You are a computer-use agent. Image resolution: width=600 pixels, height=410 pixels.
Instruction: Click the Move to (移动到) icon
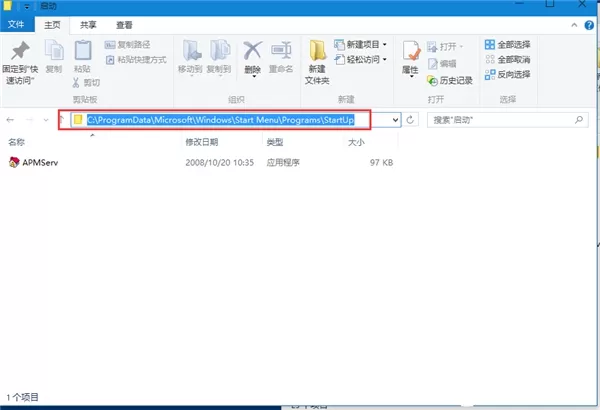pyautogui.click(x=191, y=51)
